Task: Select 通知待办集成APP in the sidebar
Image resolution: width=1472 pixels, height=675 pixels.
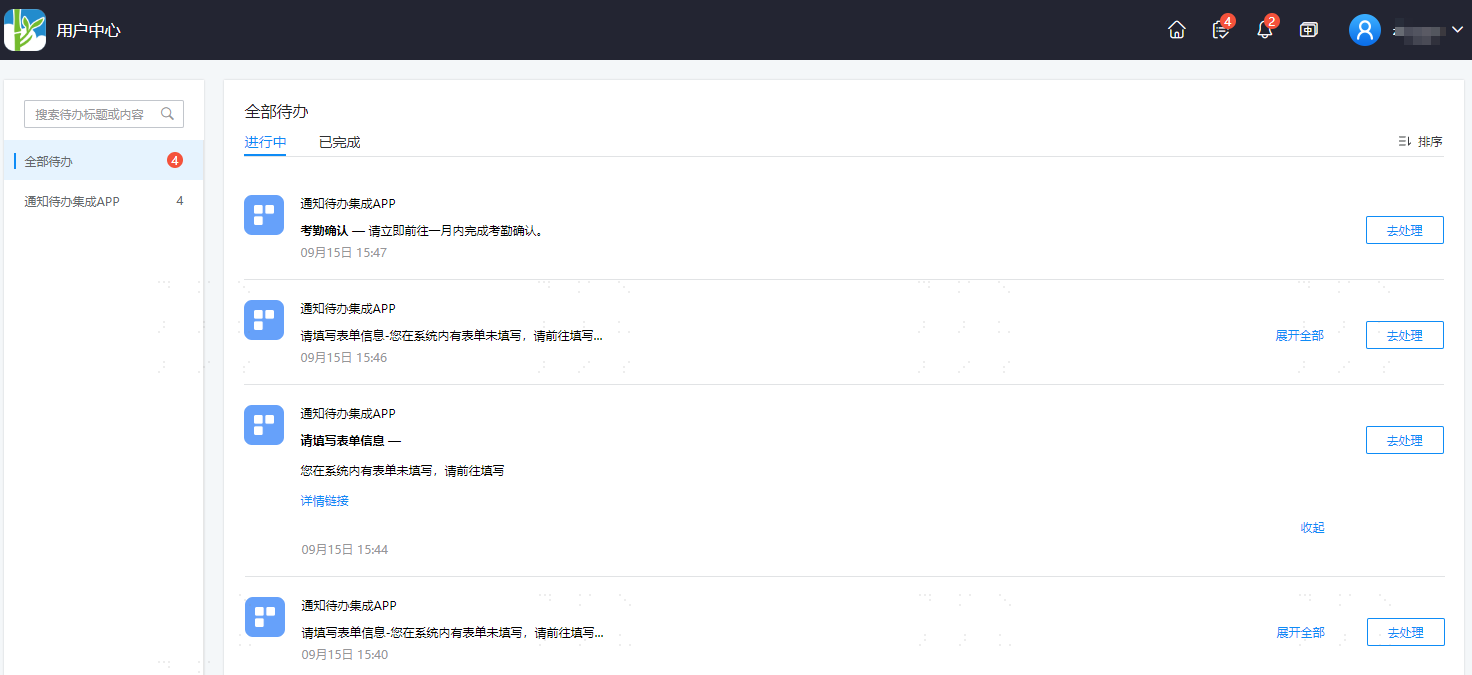Action: (104, 201)
